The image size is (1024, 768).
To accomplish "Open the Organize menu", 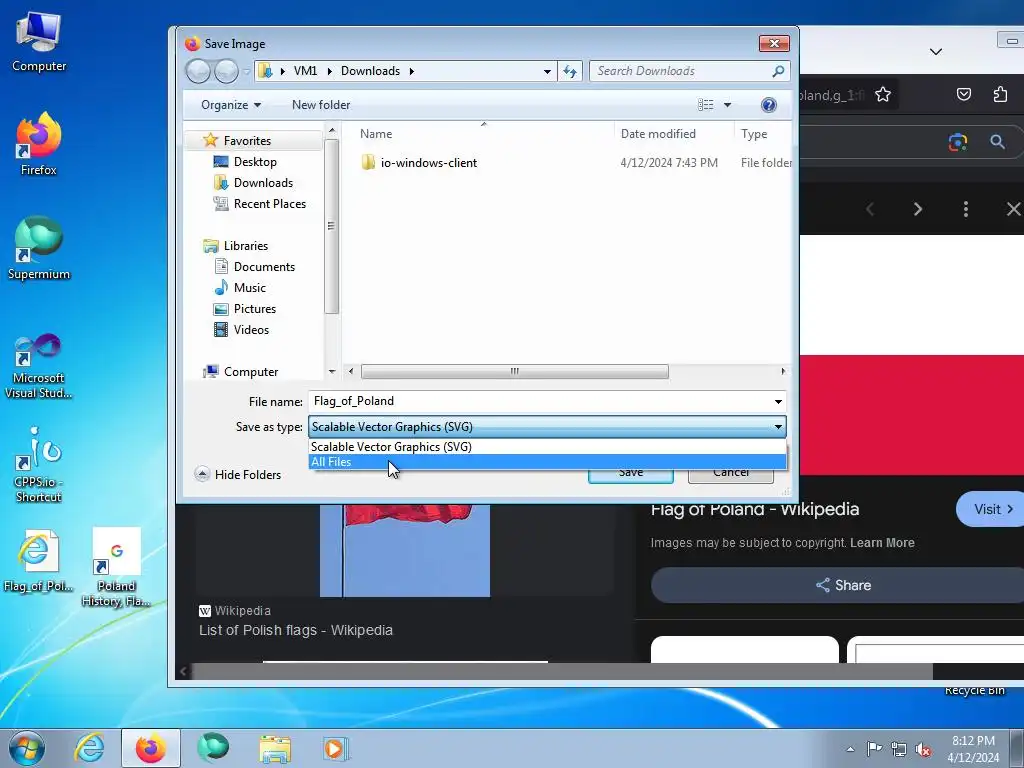I will click(x=231, y=104).
